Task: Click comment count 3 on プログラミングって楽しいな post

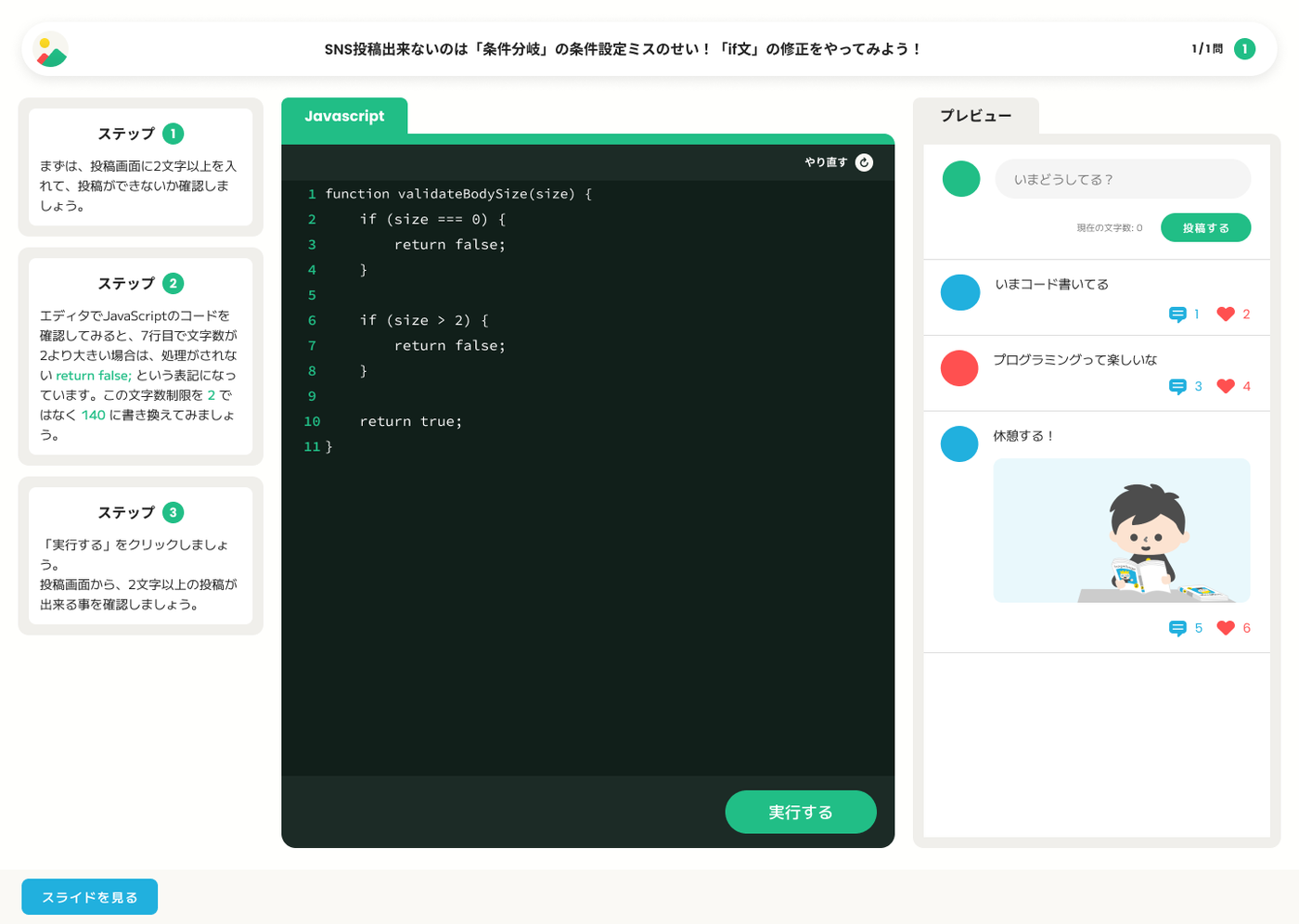Action: 1198,387
